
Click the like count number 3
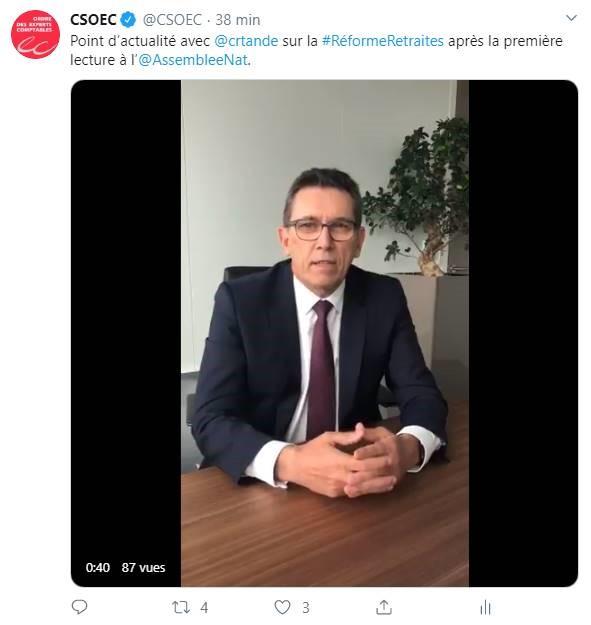point(306,608)
